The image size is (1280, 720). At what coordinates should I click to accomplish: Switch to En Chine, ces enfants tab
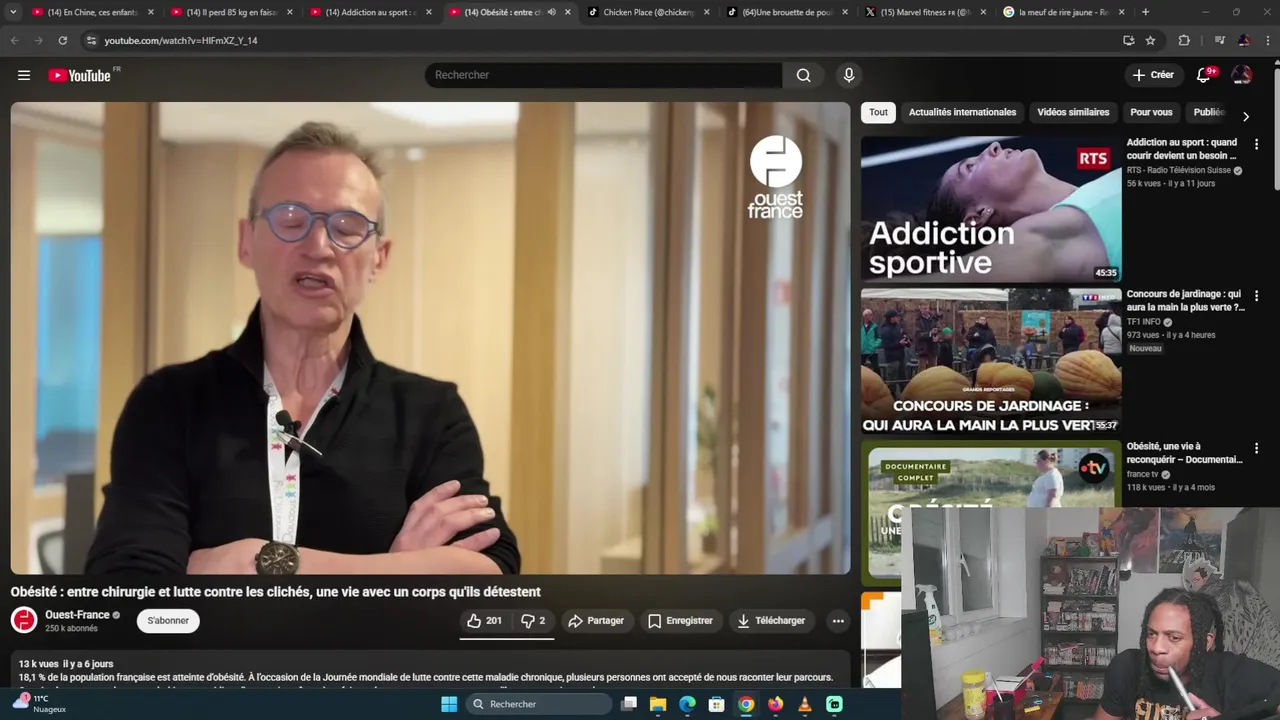pos(93,12)
